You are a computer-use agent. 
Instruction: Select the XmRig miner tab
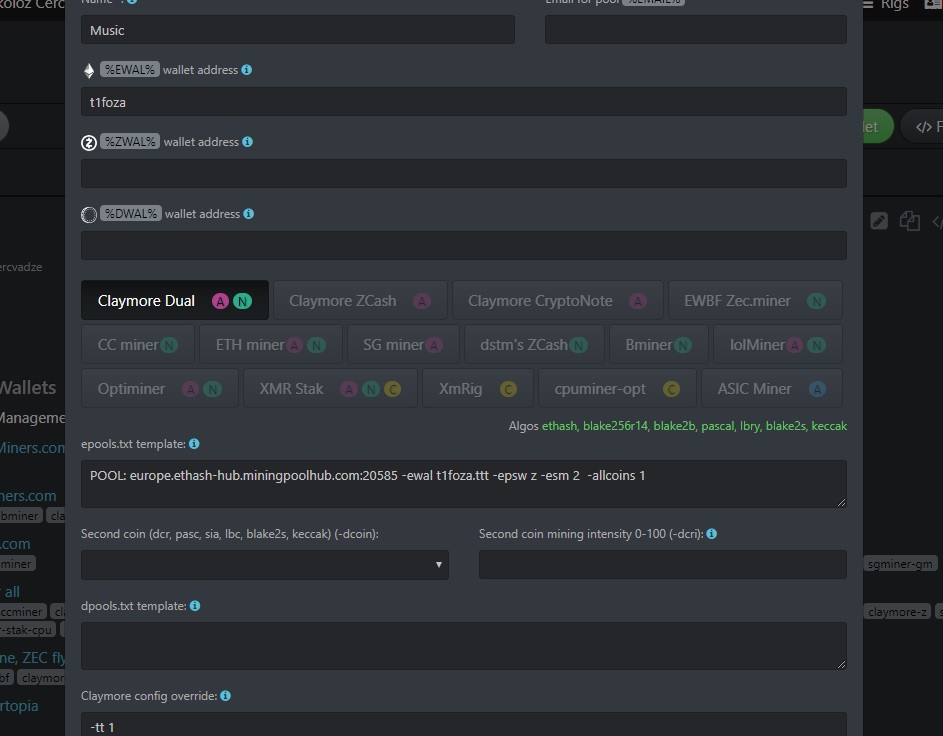pos(478,388)
